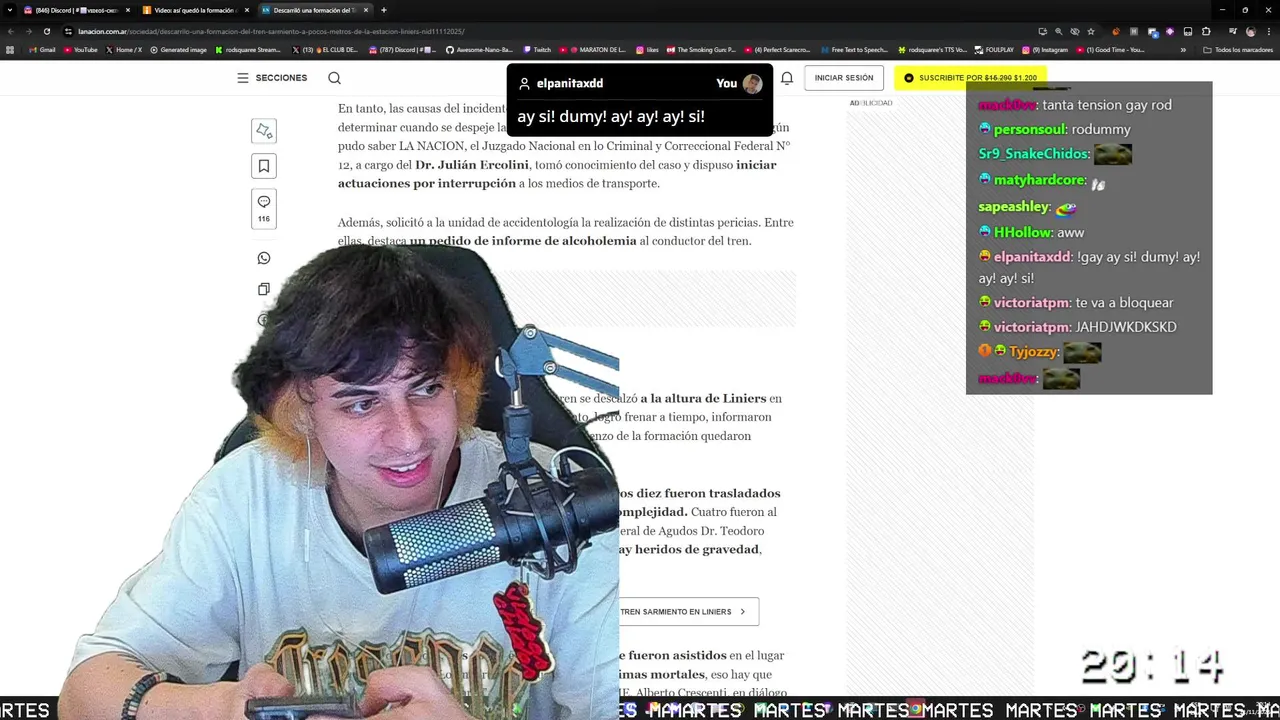Open the browser zoom magnifier icon

[x=1058, y=31]
